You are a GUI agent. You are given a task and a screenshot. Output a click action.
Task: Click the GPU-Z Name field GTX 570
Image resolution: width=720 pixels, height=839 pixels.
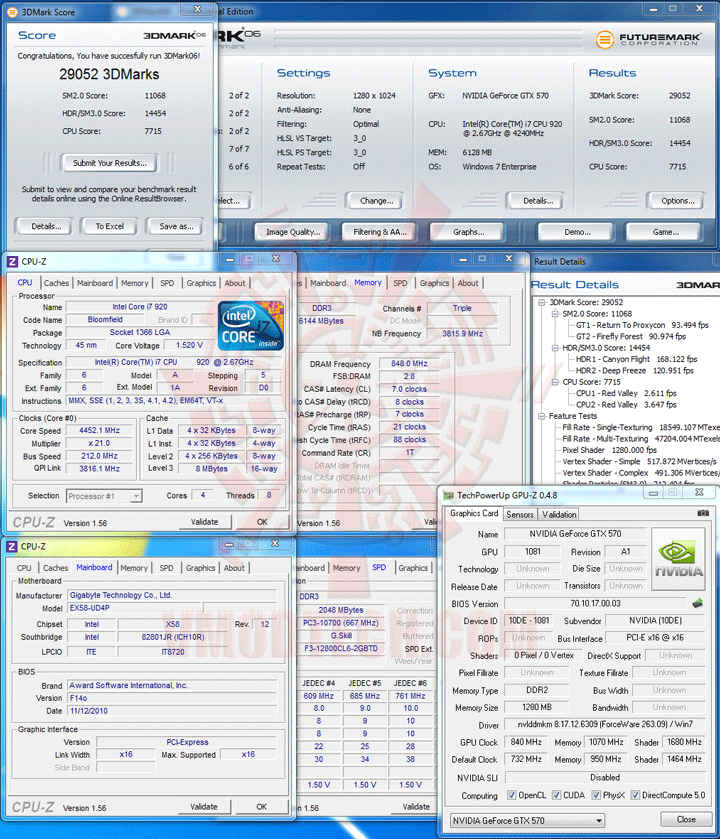(x=575, y=534)
